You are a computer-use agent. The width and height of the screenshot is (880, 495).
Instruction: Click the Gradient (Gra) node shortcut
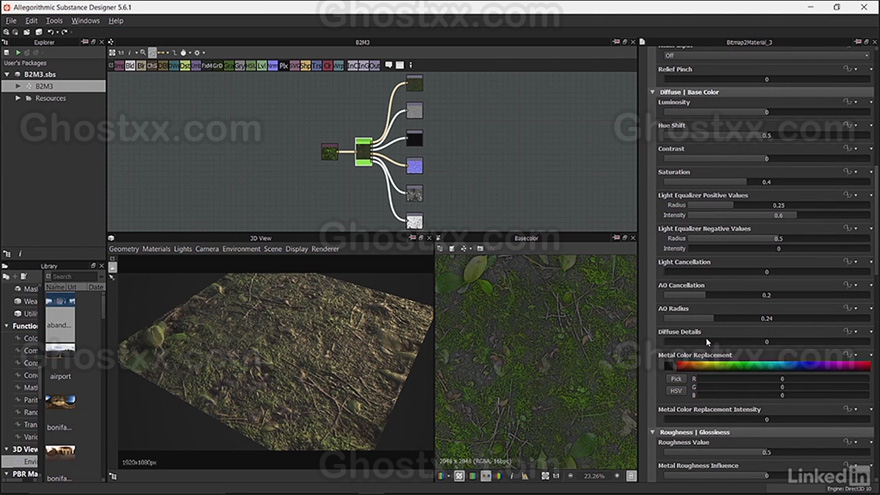click(x=229, y=66)
